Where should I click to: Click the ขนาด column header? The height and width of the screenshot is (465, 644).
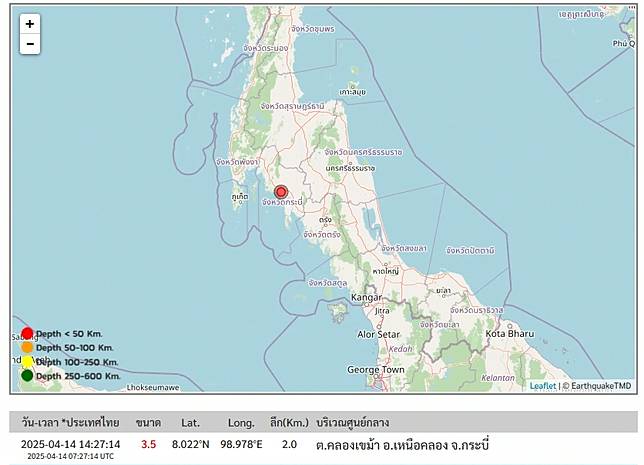click(148, 422)
